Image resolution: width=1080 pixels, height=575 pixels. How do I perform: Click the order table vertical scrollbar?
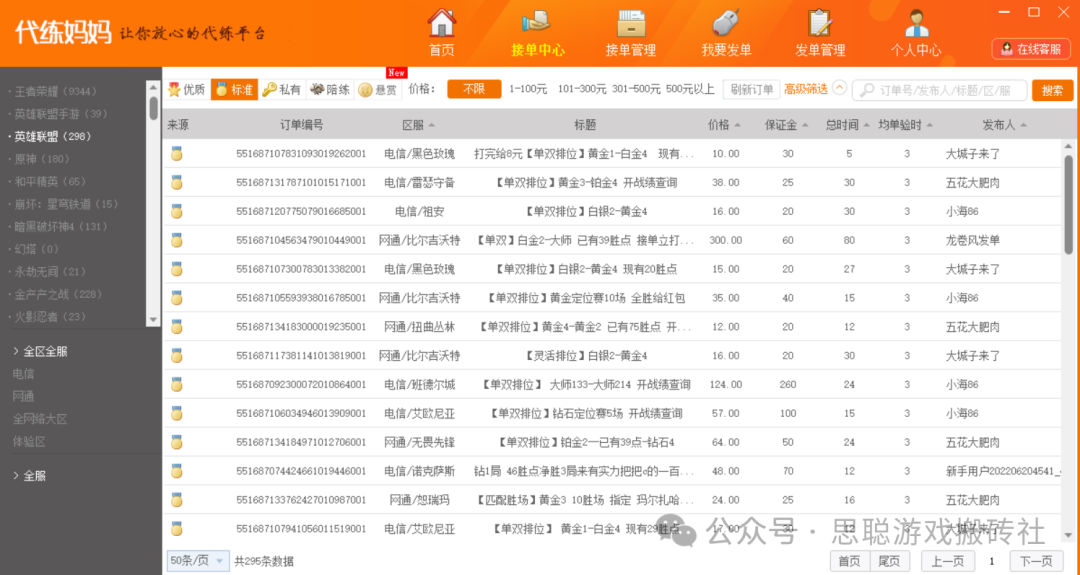tap(1068, 200)
